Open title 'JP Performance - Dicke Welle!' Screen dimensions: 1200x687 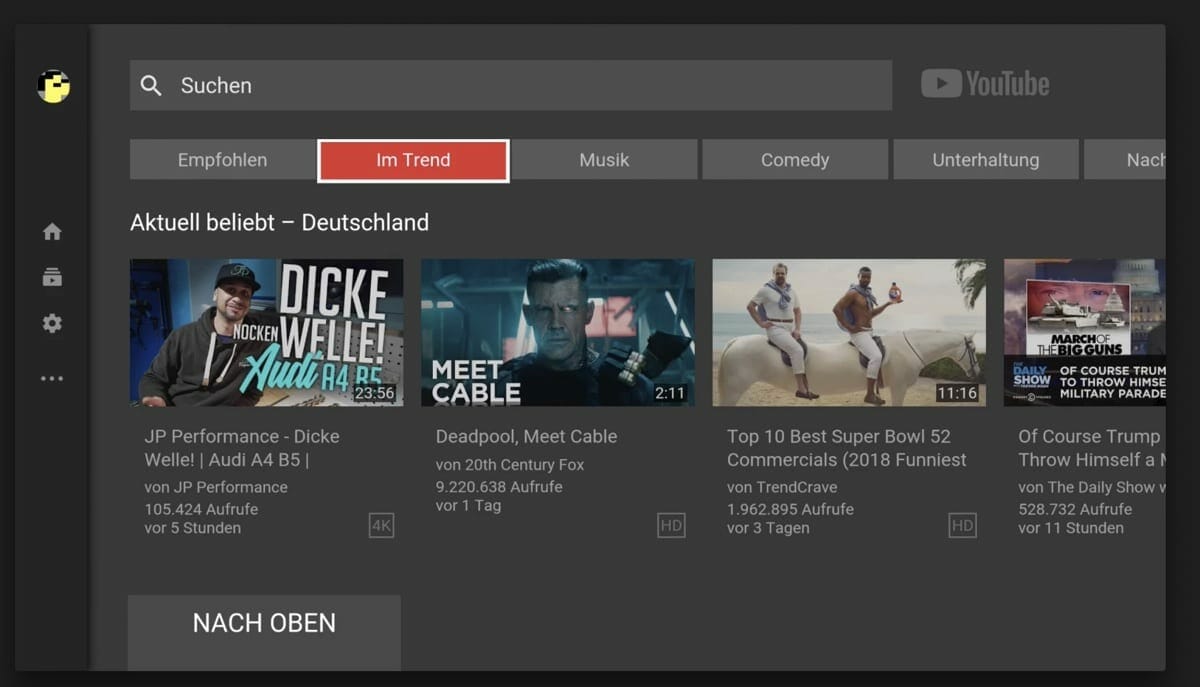tap(242, 448)
